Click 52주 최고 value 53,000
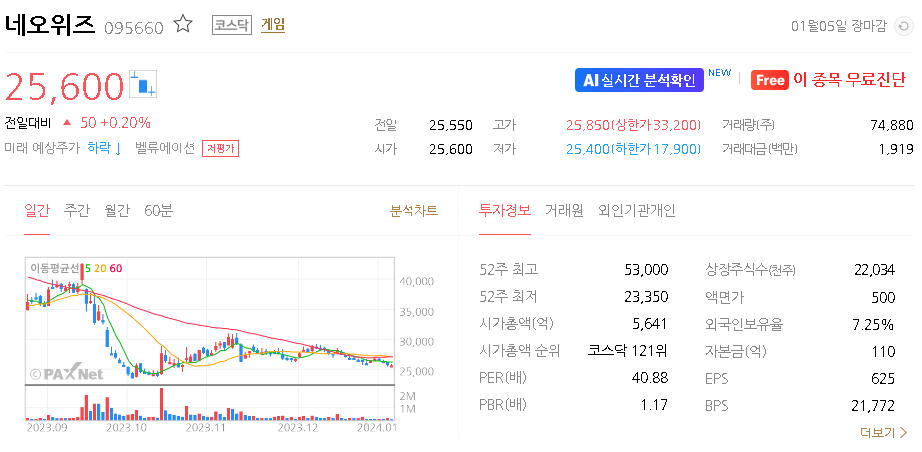The image size is (922, 452). tap(646, 270)
